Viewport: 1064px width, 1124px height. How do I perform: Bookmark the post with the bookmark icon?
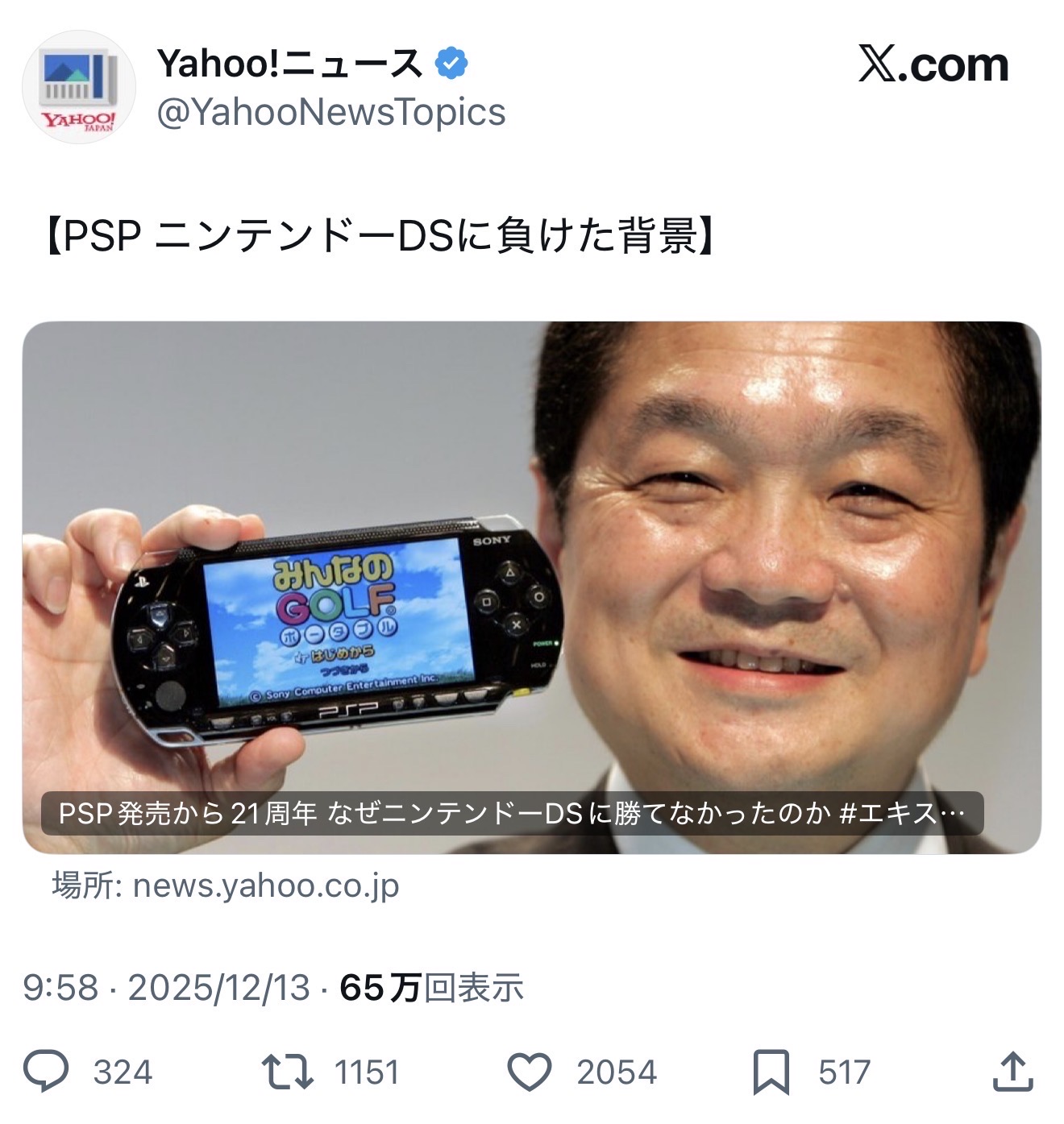point(771,1072)
